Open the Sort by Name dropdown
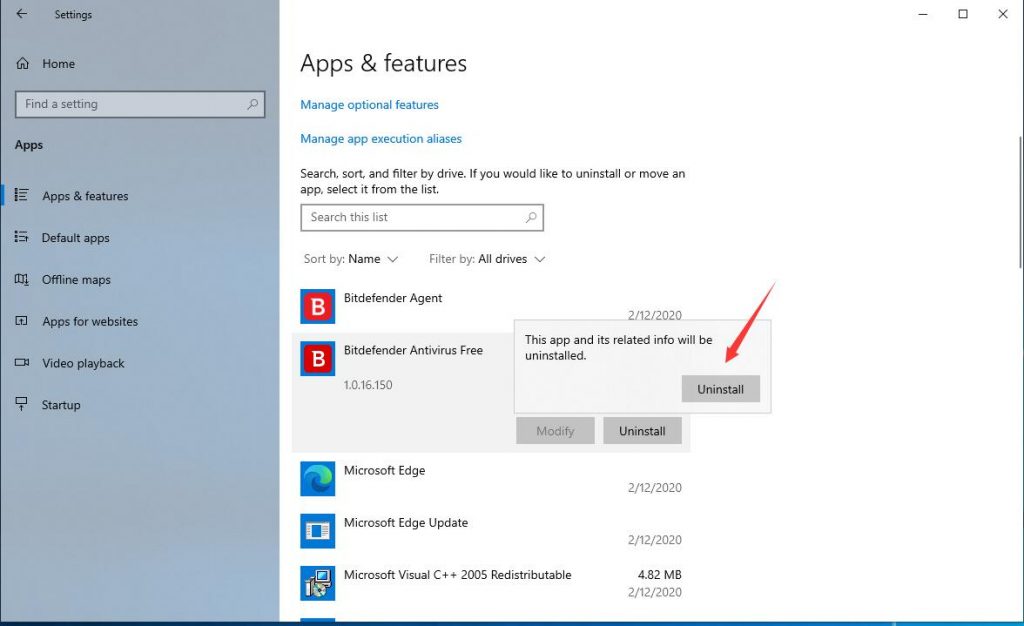Screen dimensions: 1024x626 351,259
